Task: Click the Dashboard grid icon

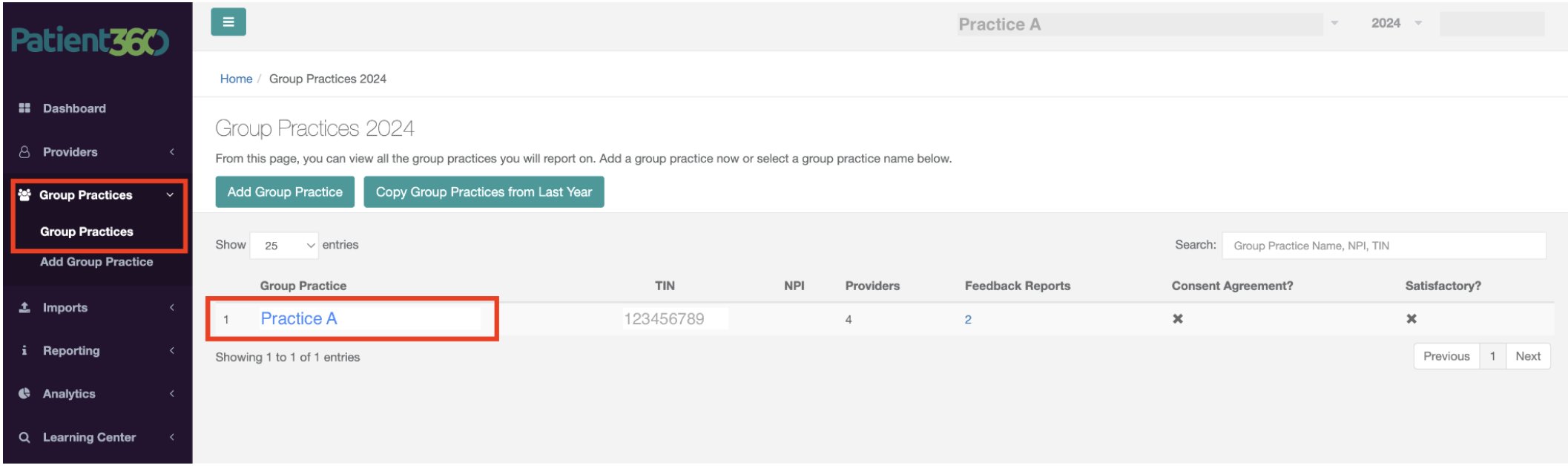Action: (x=24, y=108)
